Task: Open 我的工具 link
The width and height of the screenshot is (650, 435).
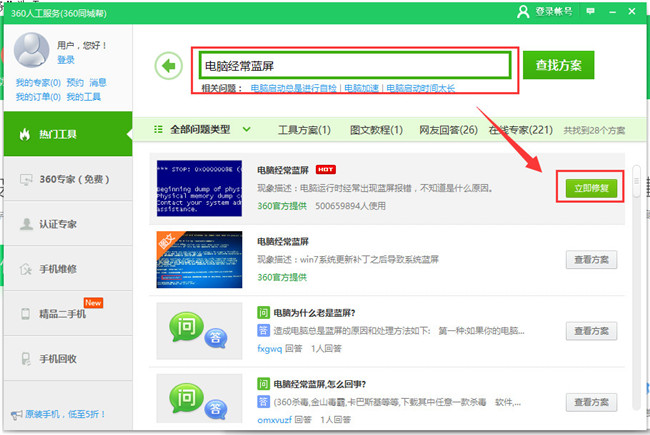Action: pos(84,97)
